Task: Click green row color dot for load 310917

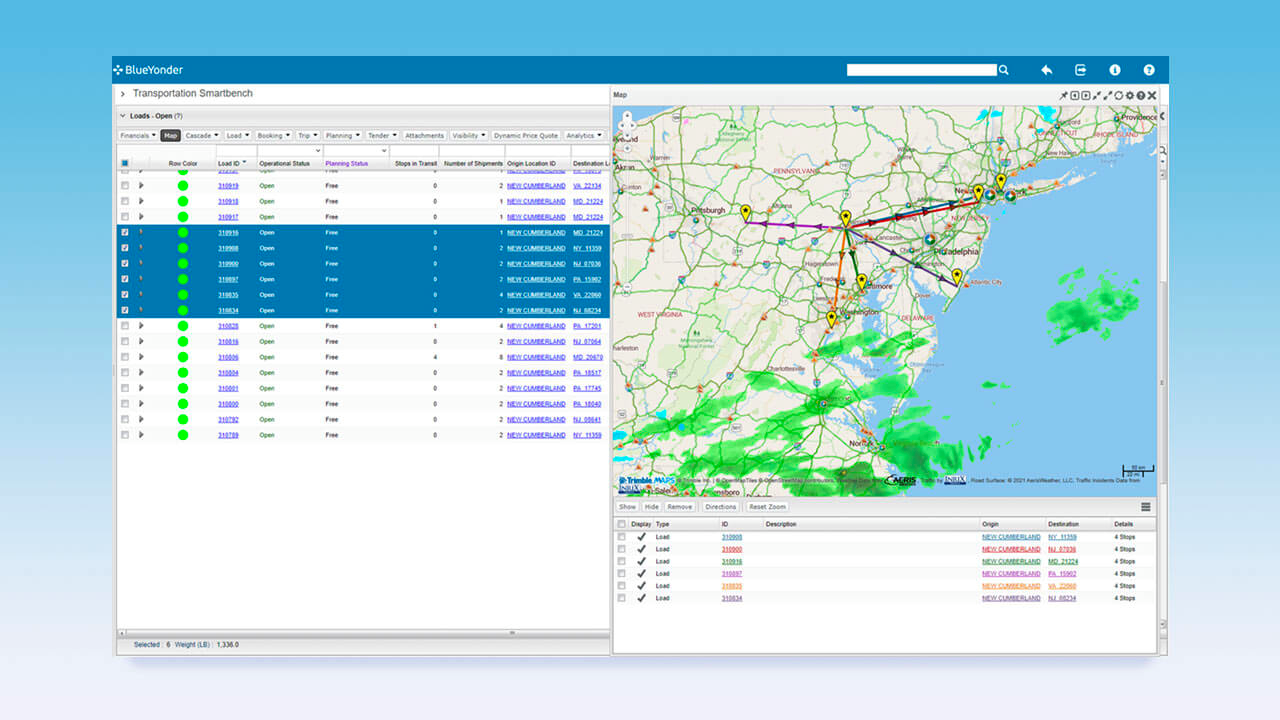Action: coord(183,217)
